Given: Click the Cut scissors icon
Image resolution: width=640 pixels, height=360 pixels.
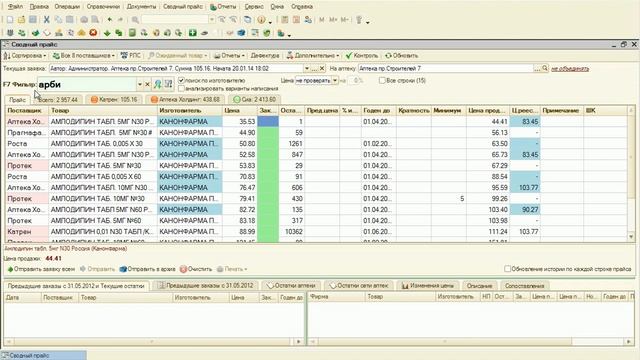Looking at the screenshot, I should [x=47, y=20].
